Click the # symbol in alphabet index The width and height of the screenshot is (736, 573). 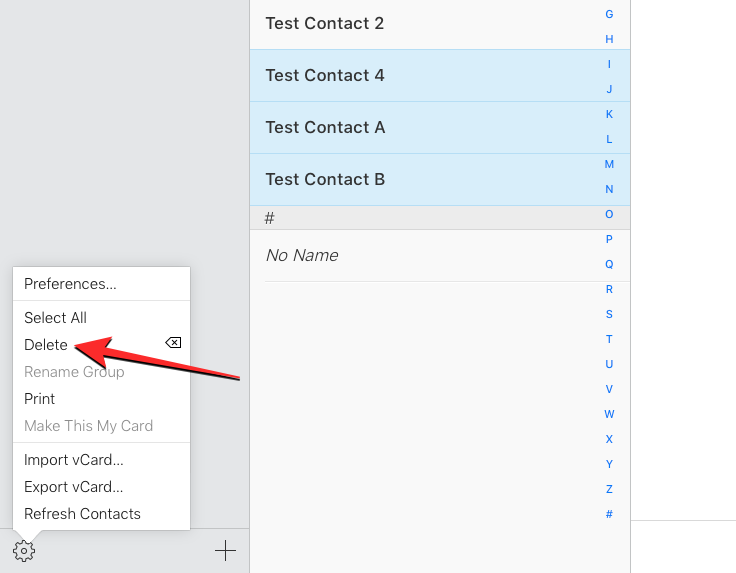point(609,514)
